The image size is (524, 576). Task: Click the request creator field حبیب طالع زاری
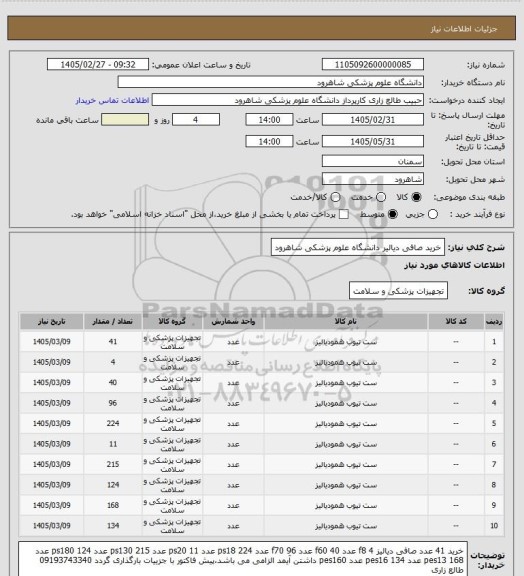tap(288, 100)
